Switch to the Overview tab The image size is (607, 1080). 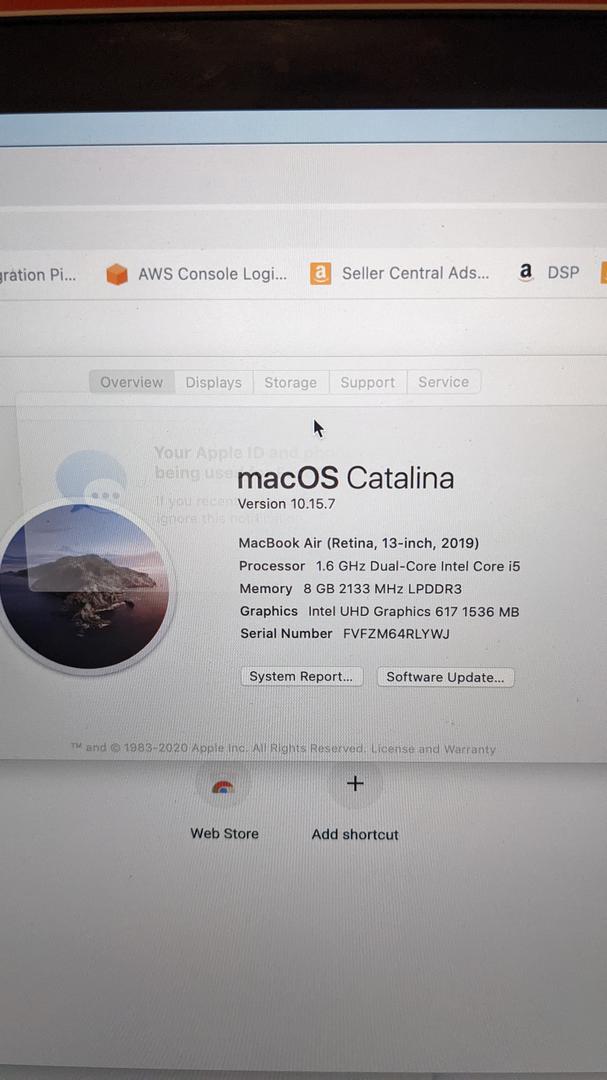tap(132, 382)
